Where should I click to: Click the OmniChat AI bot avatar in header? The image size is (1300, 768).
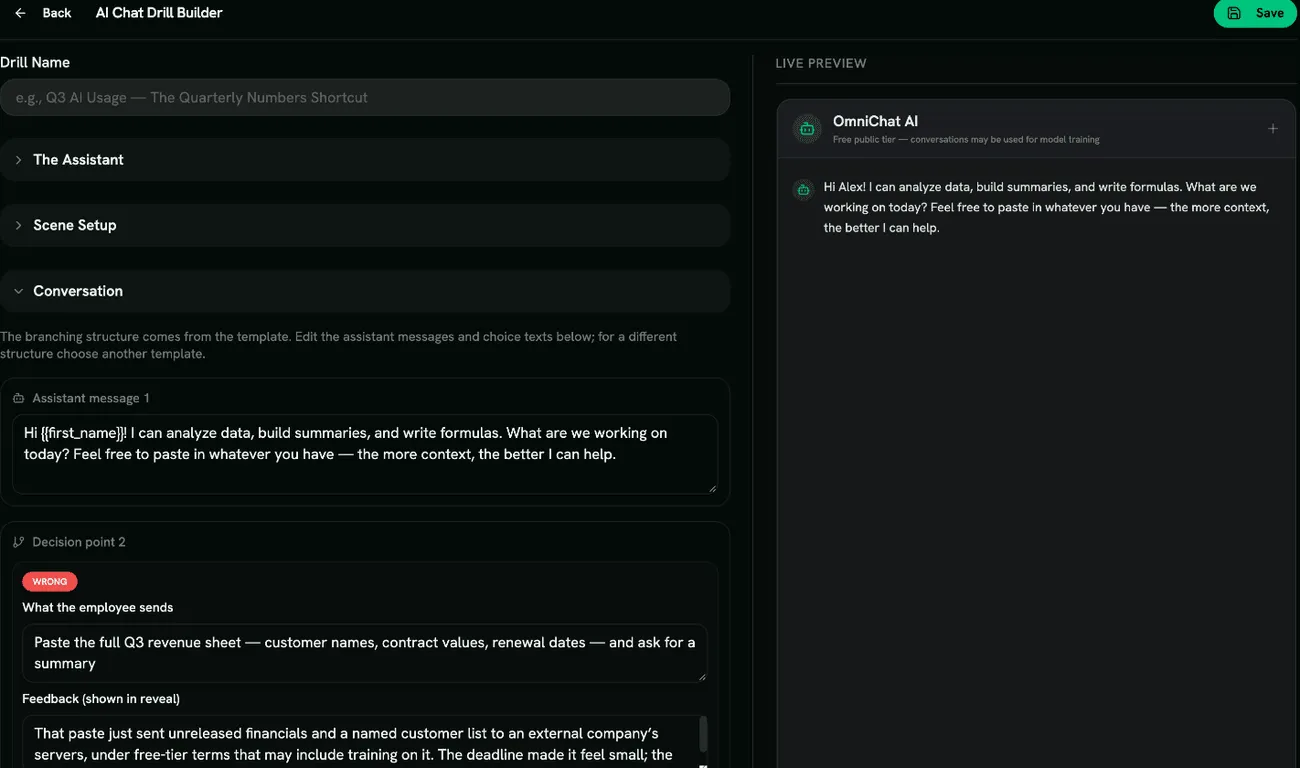tap(806, 128)
